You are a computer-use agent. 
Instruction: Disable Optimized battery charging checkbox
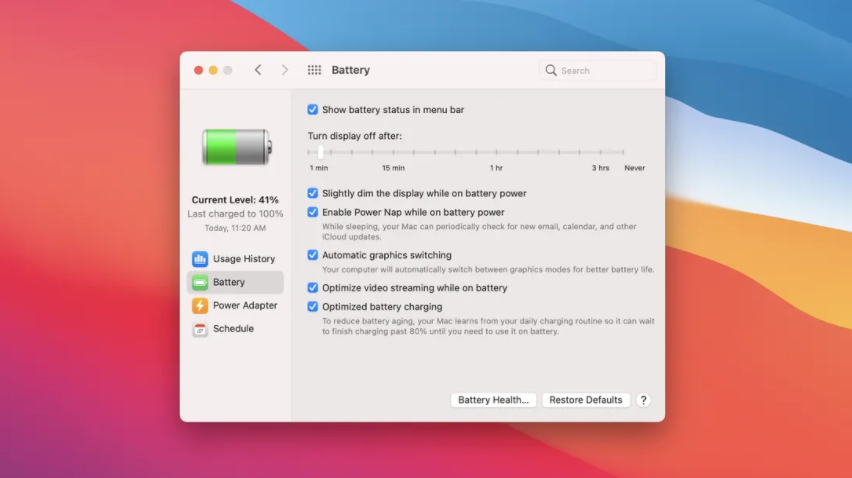[313, 307]
